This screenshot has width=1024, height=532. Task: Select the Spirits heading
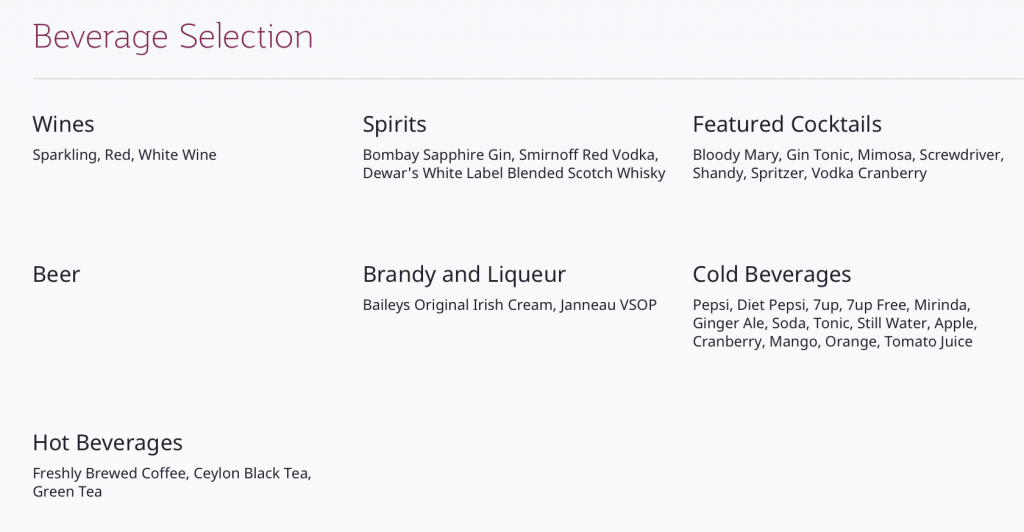click(394, 125)
